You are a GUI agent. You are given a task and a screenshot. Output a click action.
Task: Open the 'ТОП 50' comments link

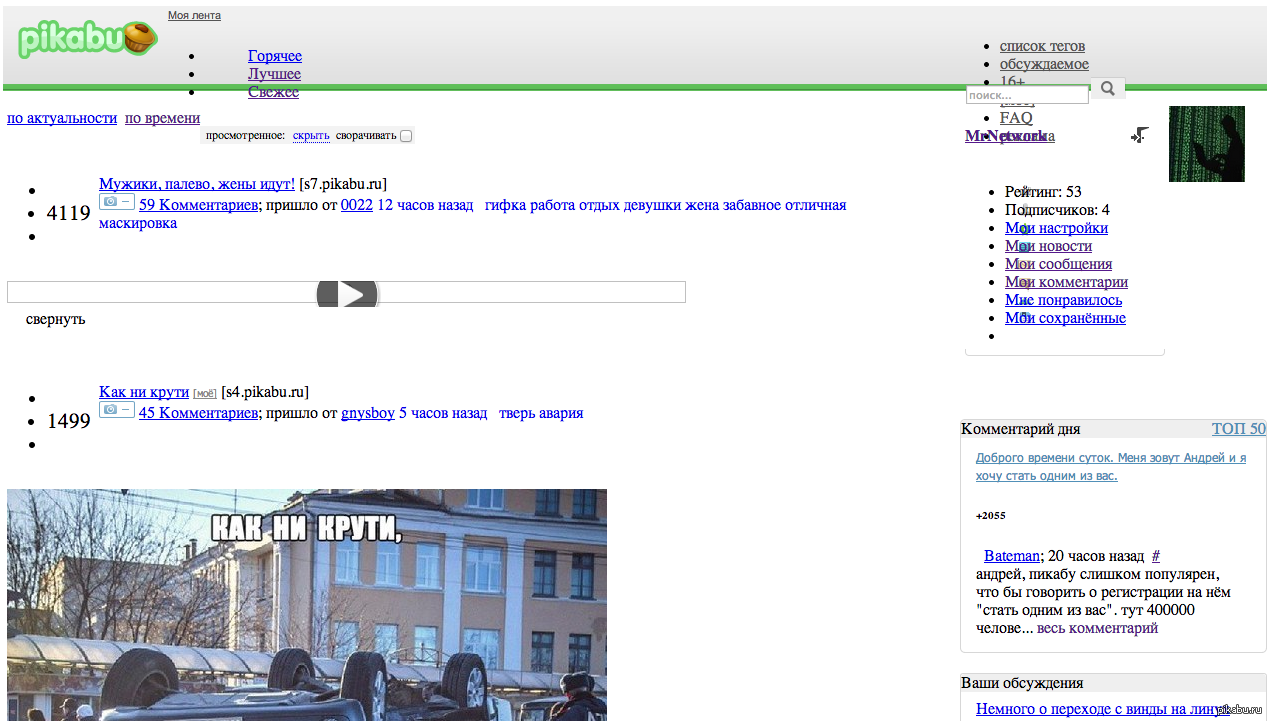1238,429
